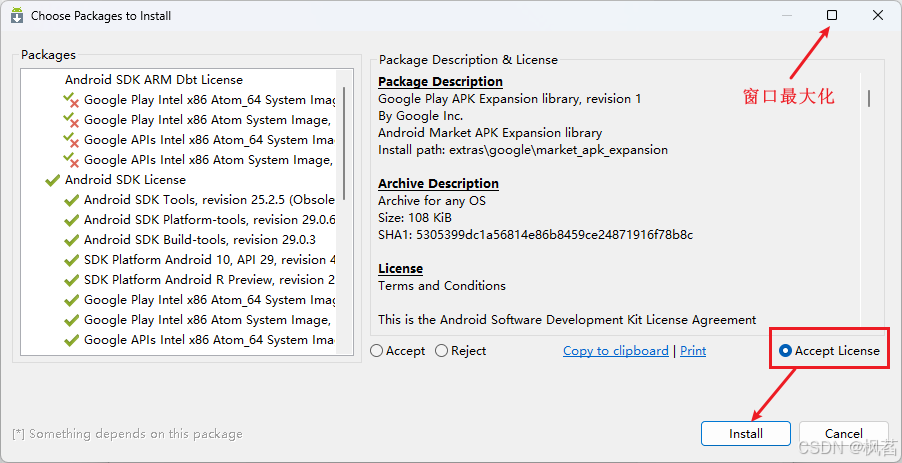This screenshot has width=902, height=463.
Task: Open the Print link
Action: (x=693, y=351)
